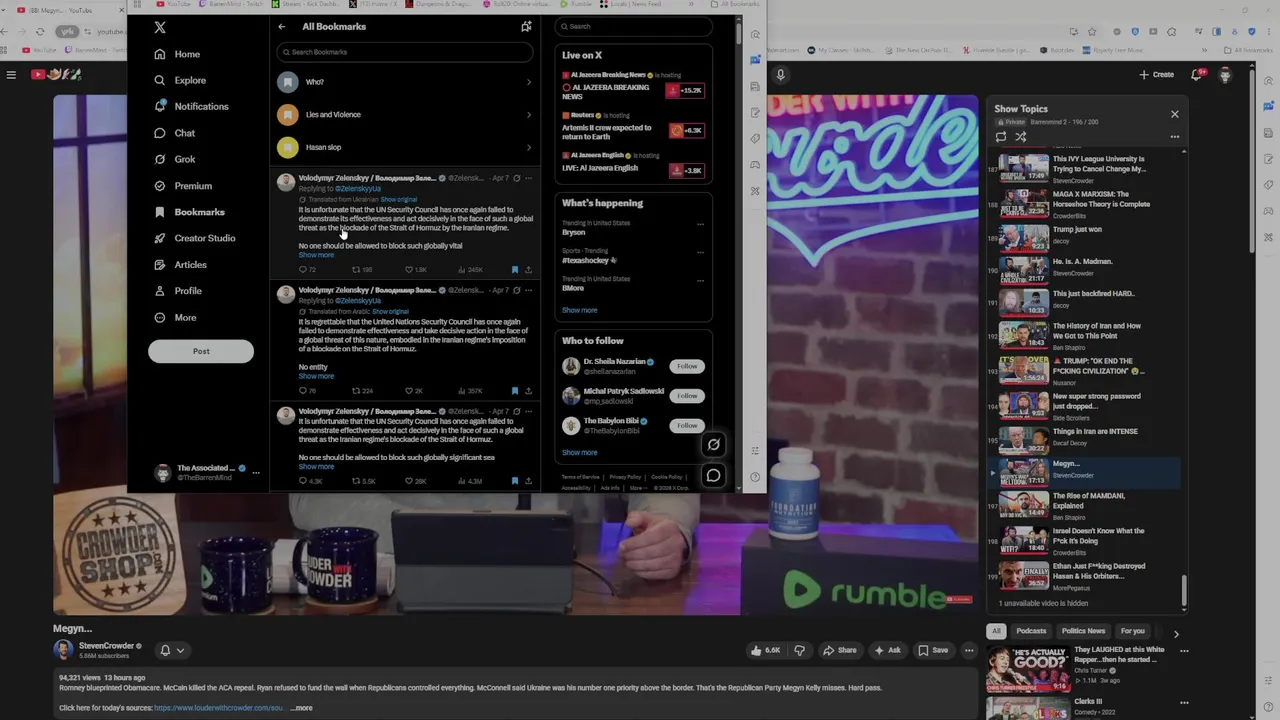Viewport: 1280px width, 720px height.
Task: Click the YouTube playlist panel scrollbar
Action: pos(1185,590)
